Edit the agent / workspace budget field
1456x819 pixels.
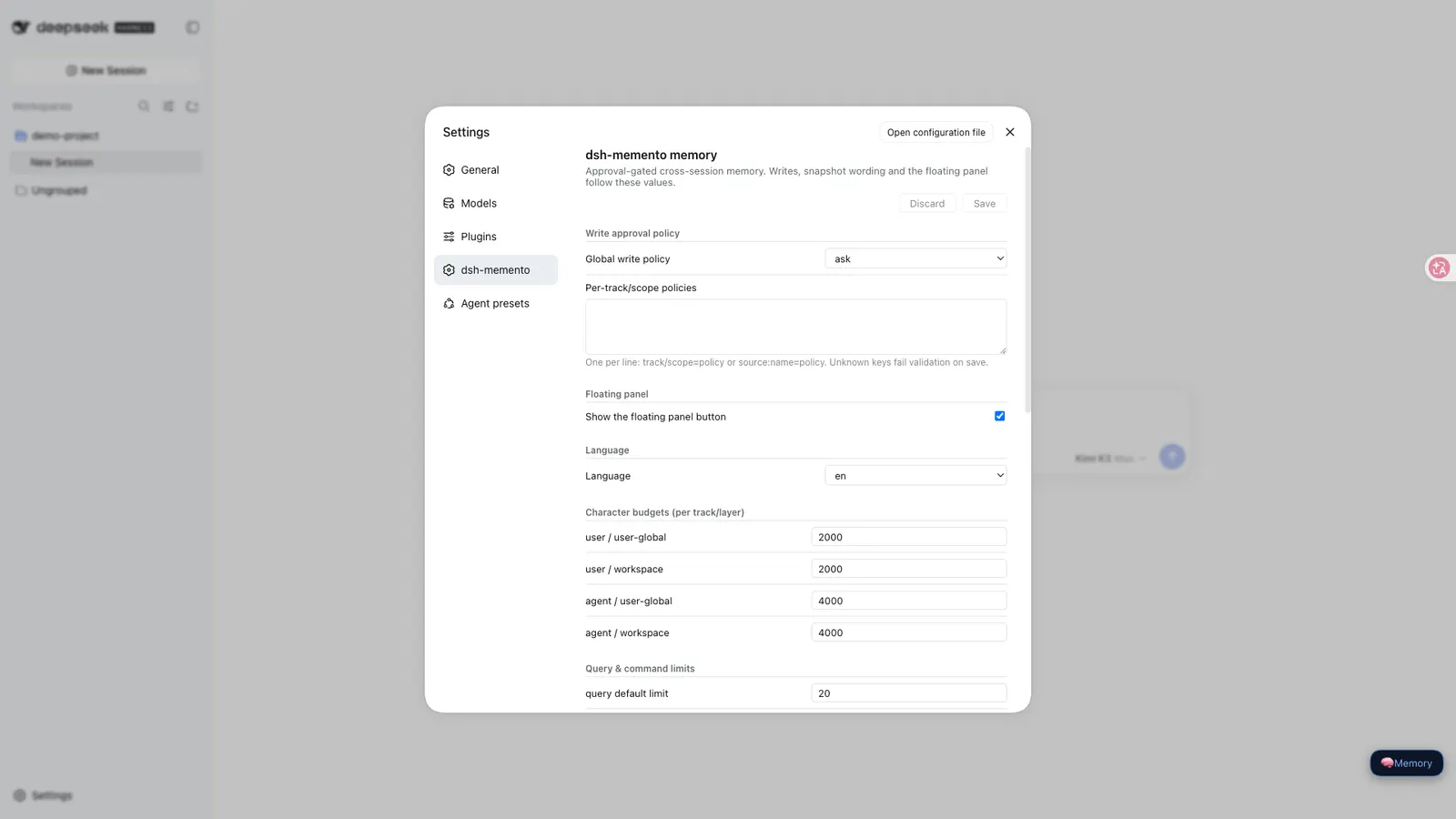[x=909, y=632]
